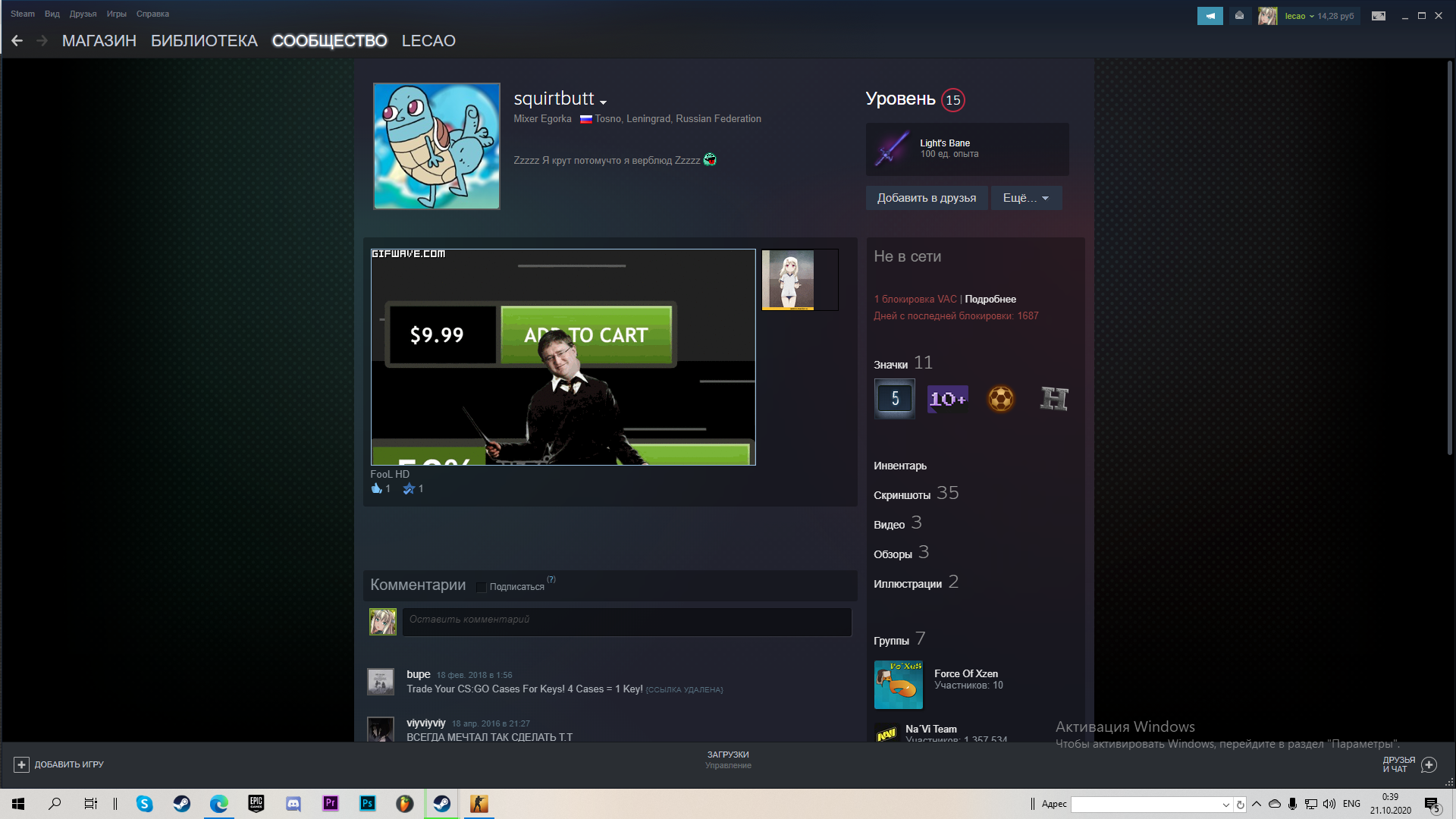
Task: Tick the Подписаться comments checkbox
Action: click(x=481, y=587)
